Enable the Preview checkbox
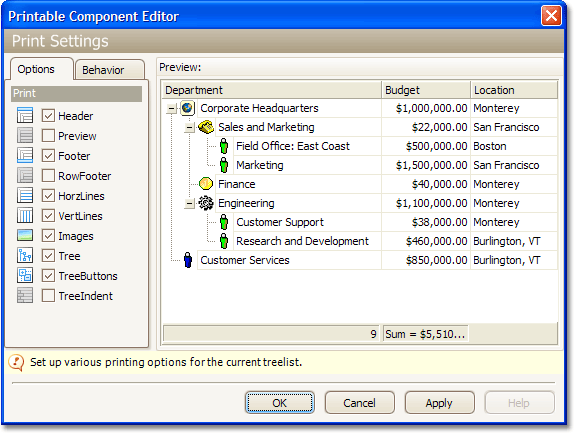Image resolution: width=574 pixels, height=433 pixels. click(x=48, y=135)
